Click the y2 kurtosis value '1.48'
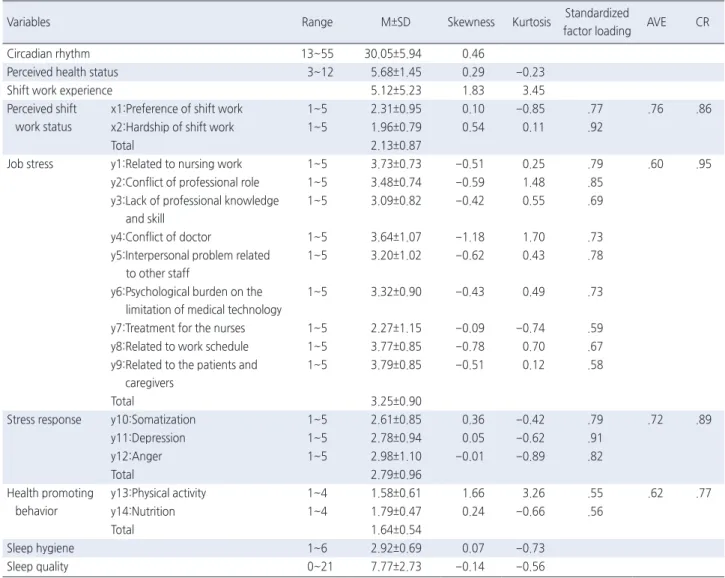The image size is (725, 578). click(x=534, y=182)
